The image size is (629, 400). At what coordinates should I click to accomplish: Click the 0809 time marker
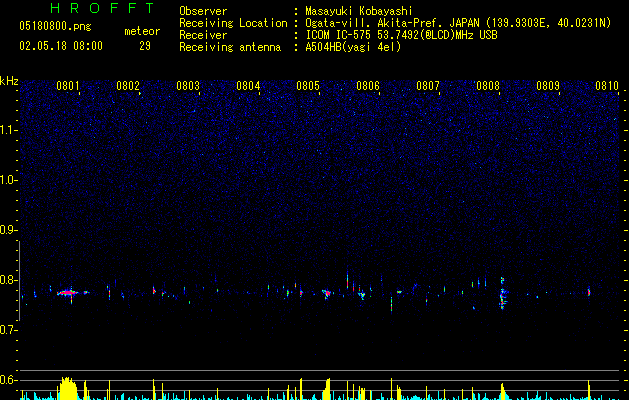click(548, 86)
